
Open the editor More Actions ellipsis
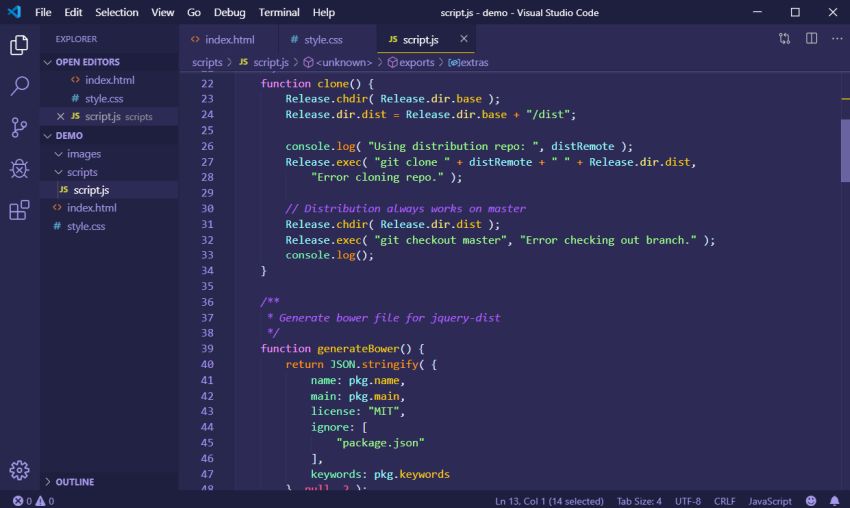point(836,39)
